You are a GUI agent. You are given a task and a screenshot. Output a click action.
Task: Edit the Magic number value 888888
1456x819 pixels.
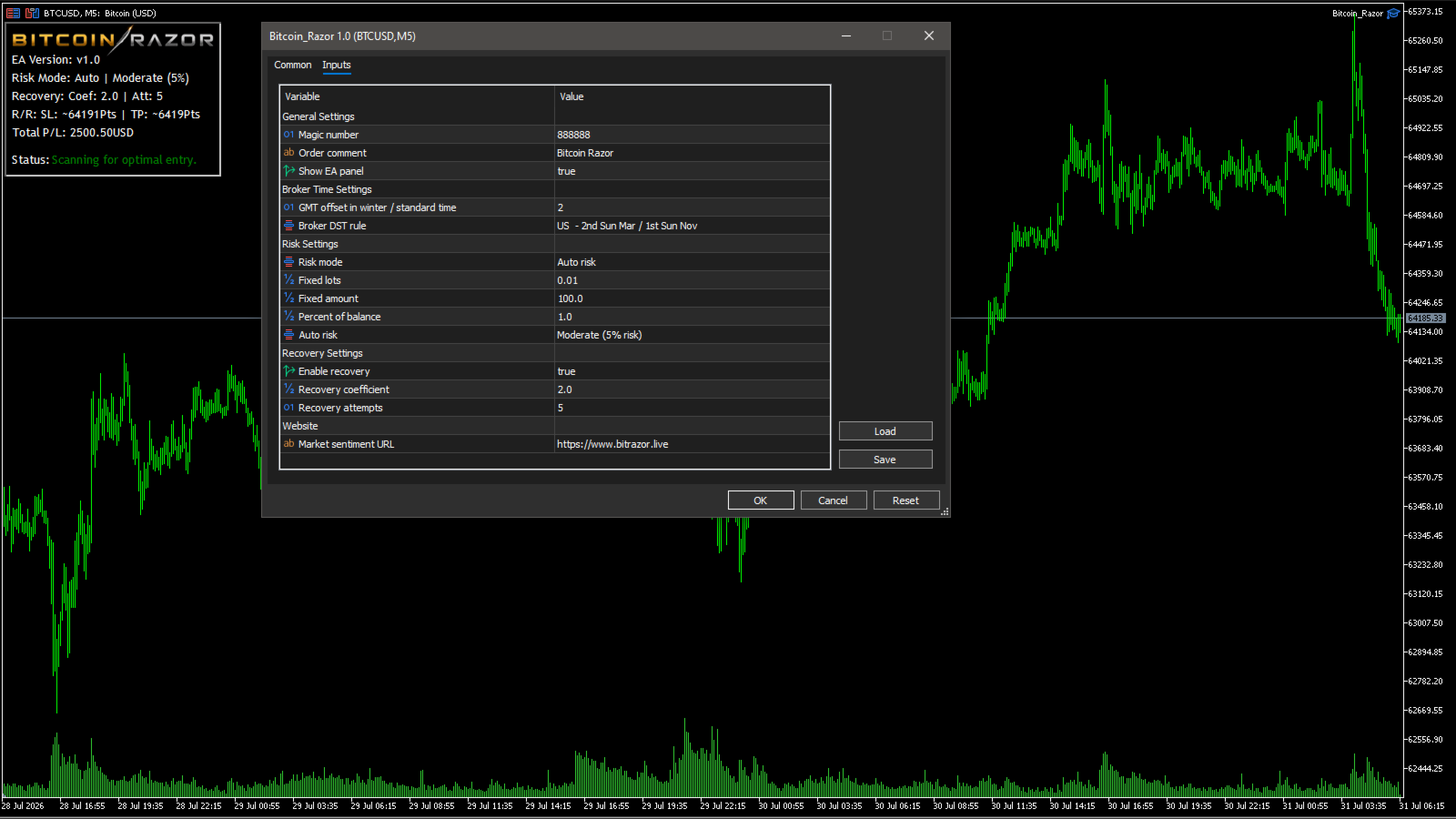click(x=692, y=135)
